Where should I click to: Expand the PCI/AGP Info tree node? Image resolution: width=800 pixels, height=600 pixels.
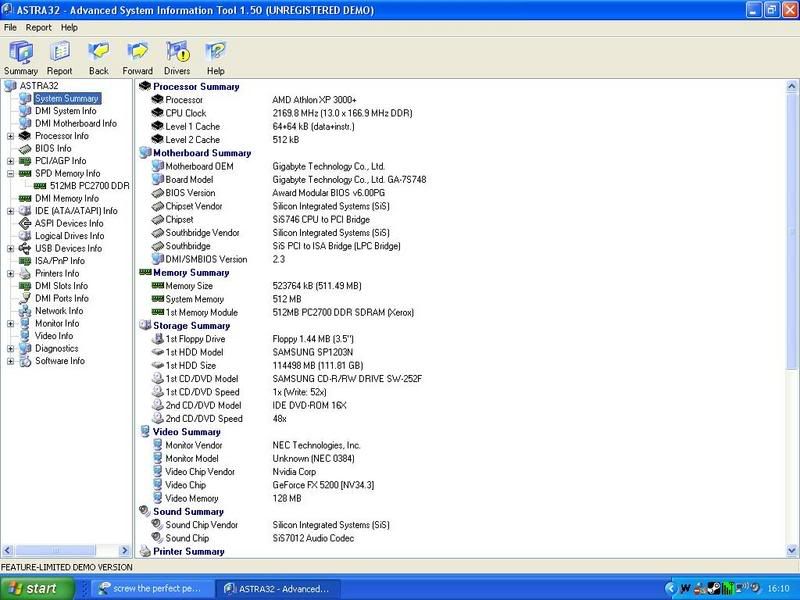click(10, 161)
